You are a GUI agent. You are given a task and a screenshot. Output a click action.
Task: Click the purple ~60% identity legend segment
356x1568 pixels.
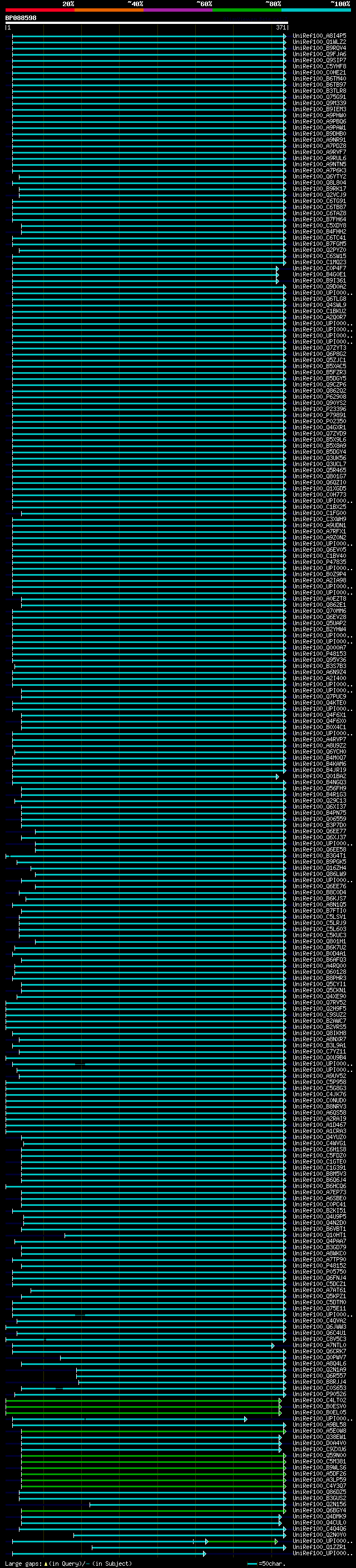pyautogui.click(x=177, y=10)
